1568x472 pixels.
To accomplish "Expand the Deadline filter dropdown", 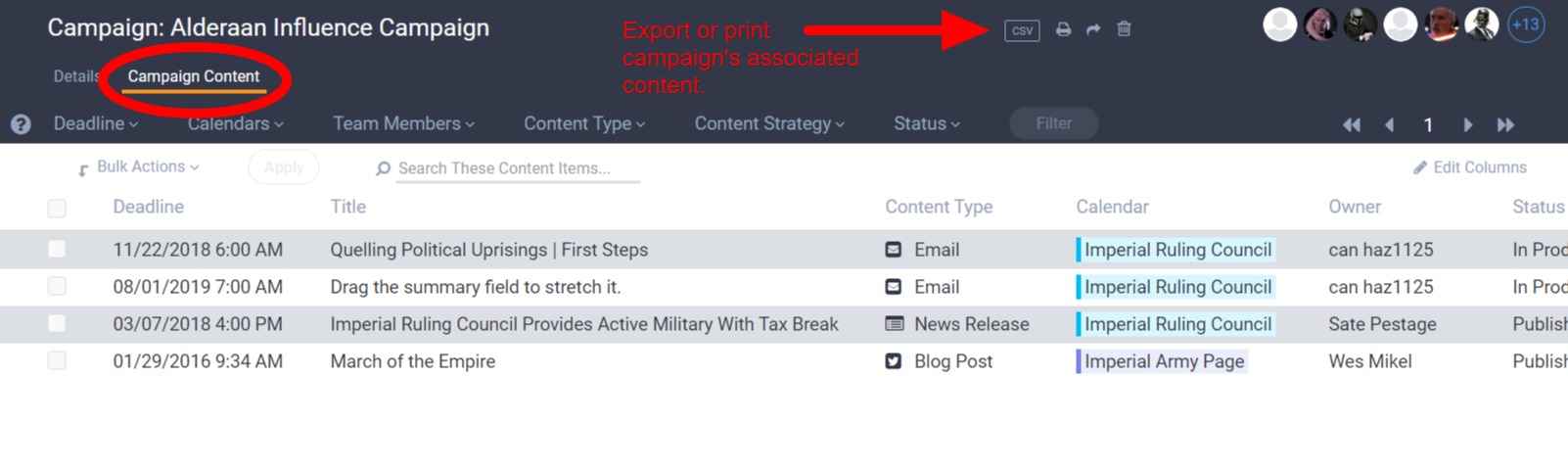I will [96, 123].
